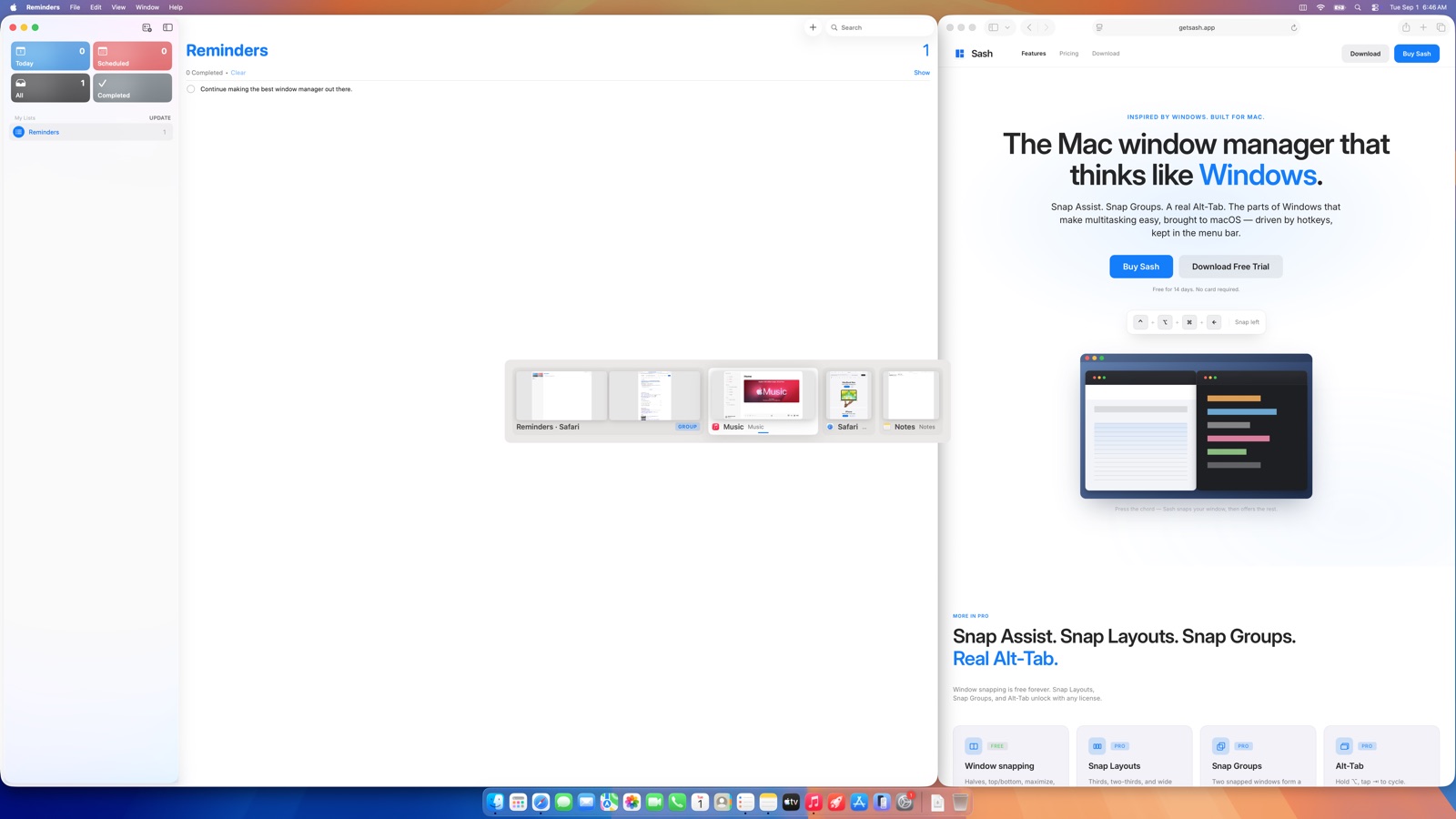Open the Mail app in the Dock
Image resolution: width=1456 pixels, height=819 pixels.
[x=586, y=802]
